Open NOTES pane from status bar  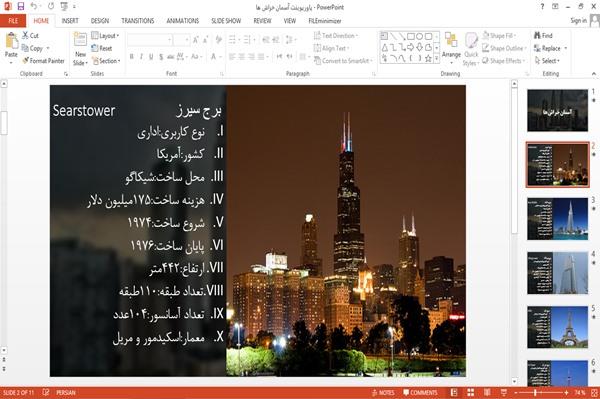[383, 392]
